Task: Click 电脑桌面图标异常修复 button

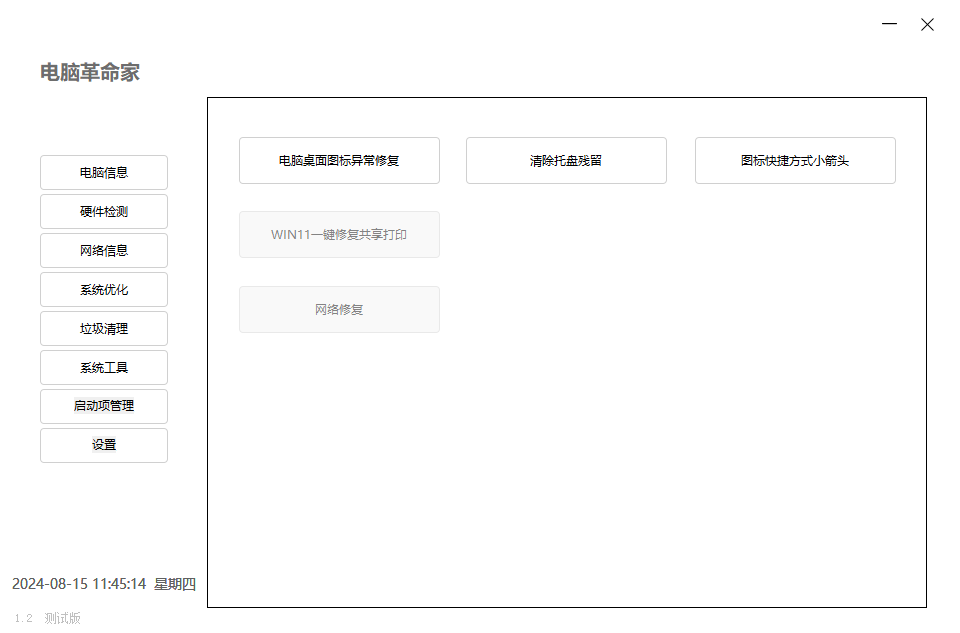Action: pos(339,160)
